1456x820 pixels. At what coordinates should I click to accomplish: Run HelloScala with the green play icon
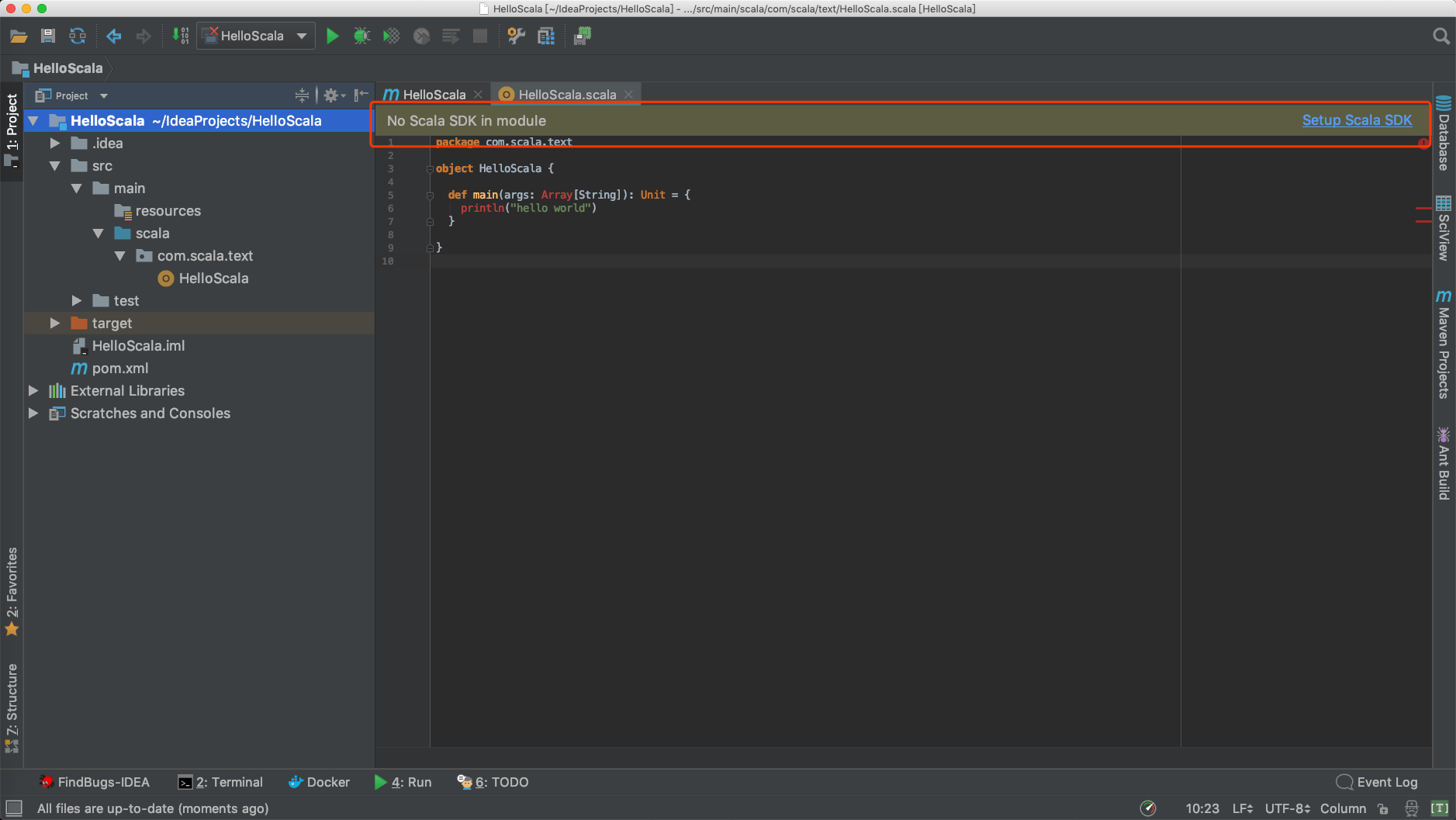click(333, 36)
